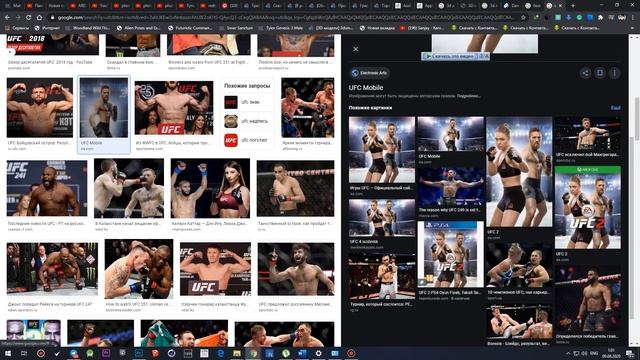Open 'Турнир, который состоится' similar image
640x360 pixels.
pyautogui.click(x=382, y=277)
